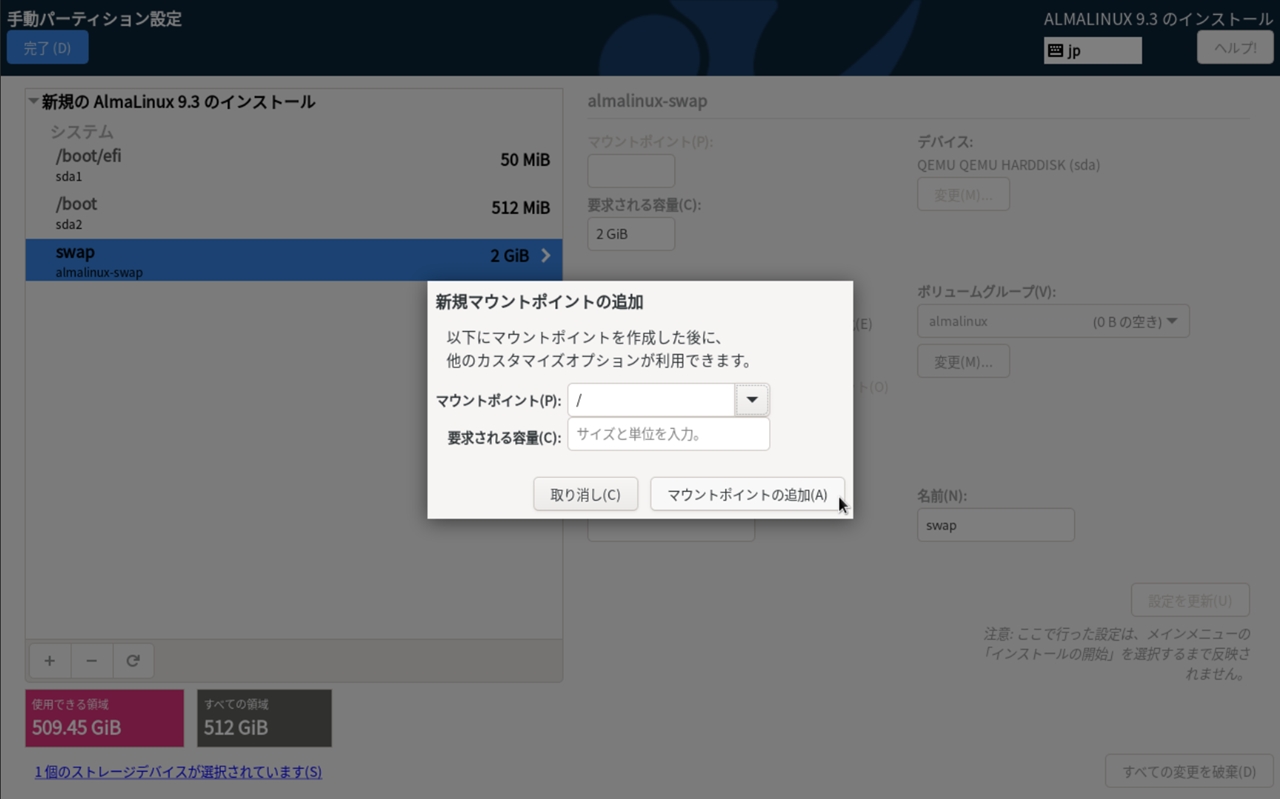Click the jp keyboard layout icon
This screenshot has width=1280, height=799.
click(x=1056, y=50)
